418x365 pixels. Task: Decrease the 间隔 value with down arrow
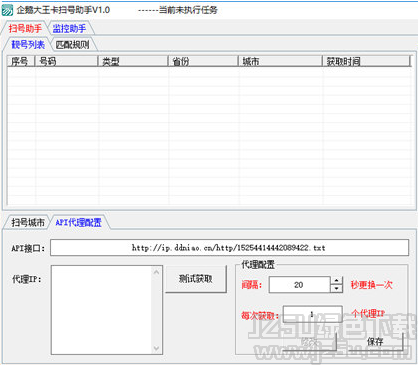click(337, 289)
